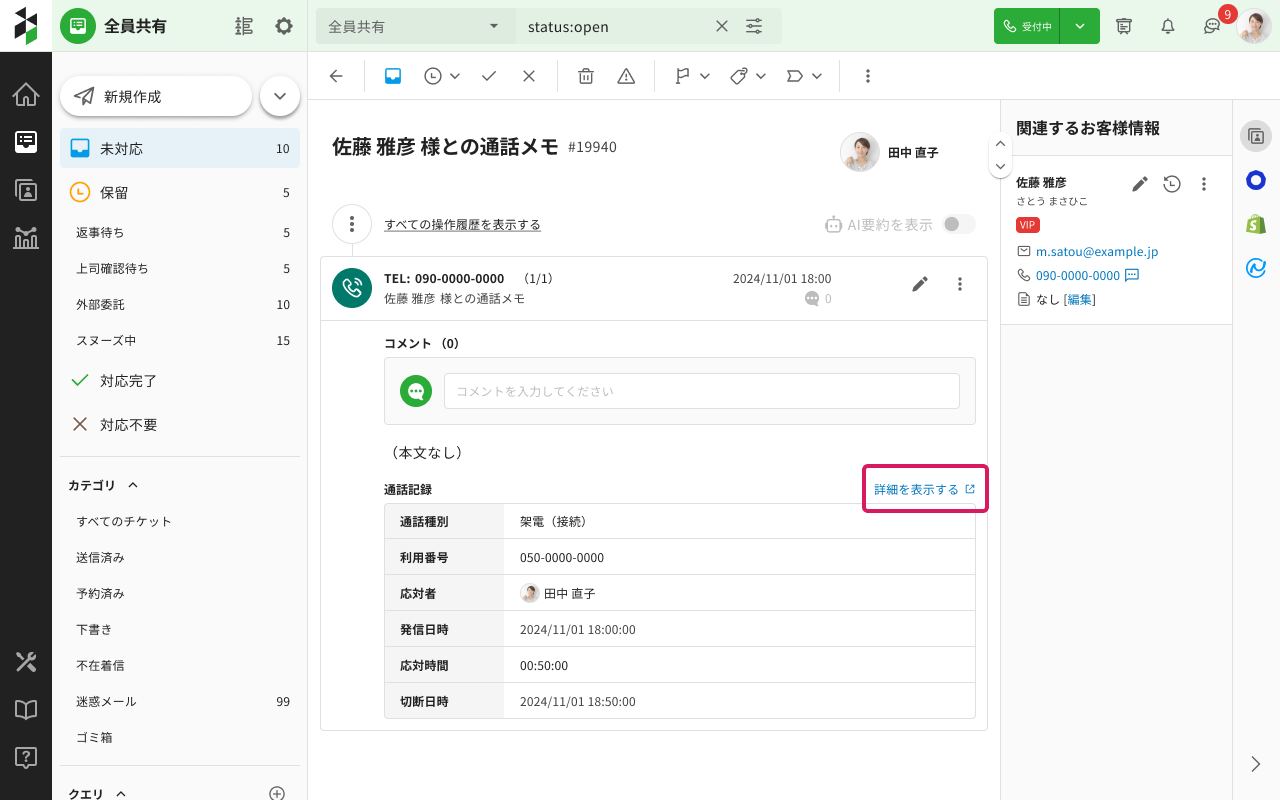Open chat messages with 9 badge
Screen dimensions: 1280x800
pyautogui.click(x=1212, y=26)
